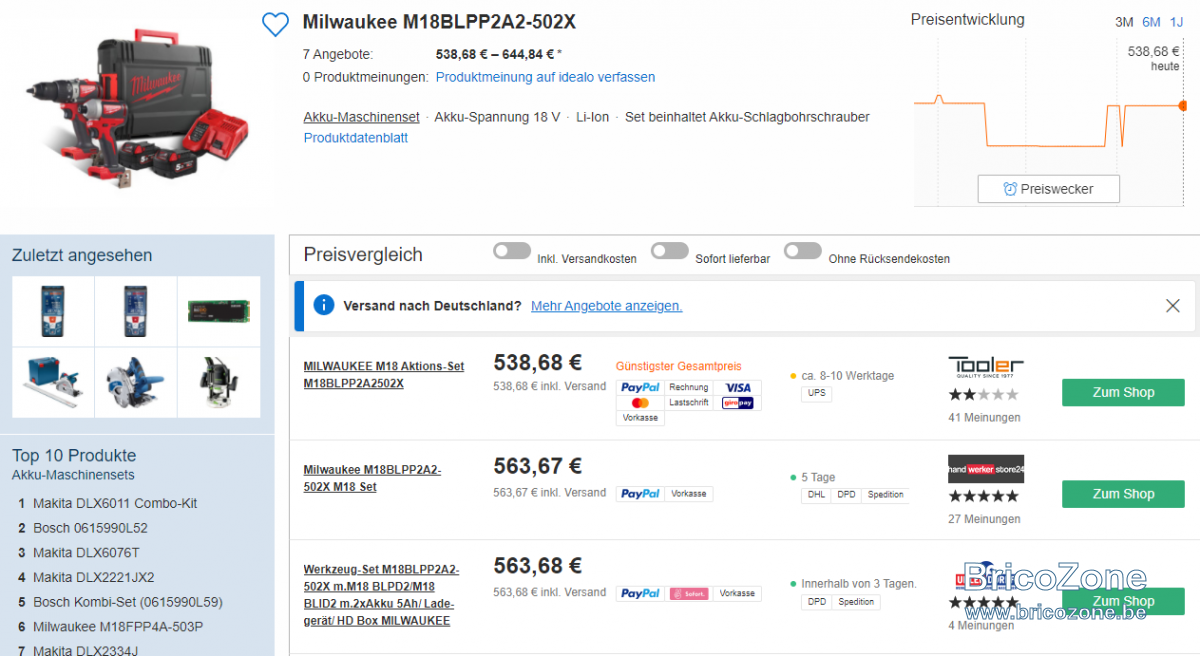Open Milwaukee M18BLPP2A2-502X M18 Set offer title
This screenshot has height=656, width=1200.
(372, 478)
